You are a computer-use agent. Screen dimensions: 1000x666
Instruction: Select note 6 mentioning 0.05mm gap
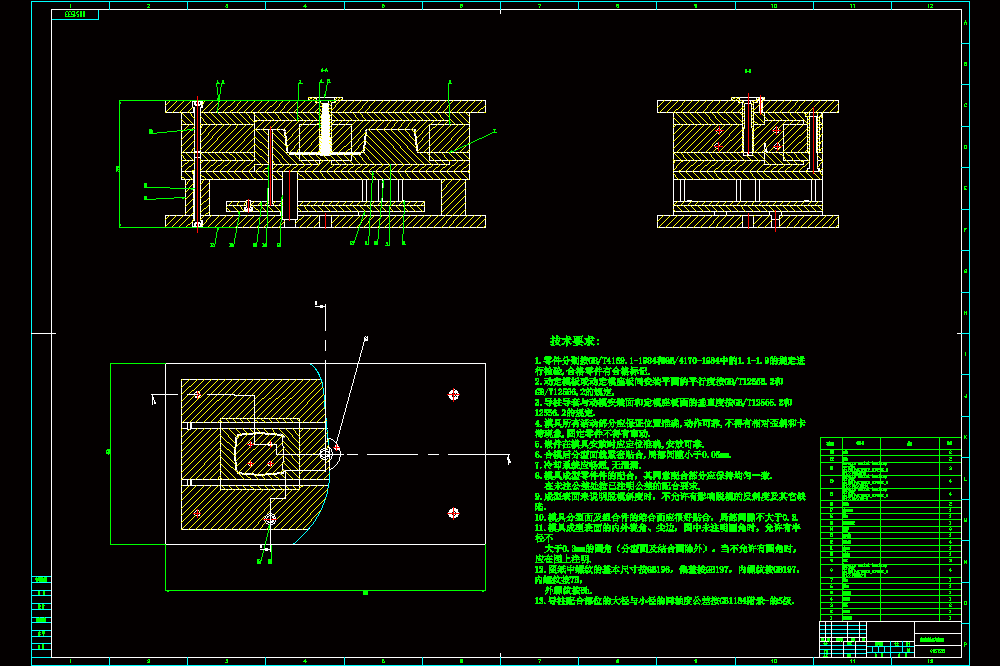(633, 455)
